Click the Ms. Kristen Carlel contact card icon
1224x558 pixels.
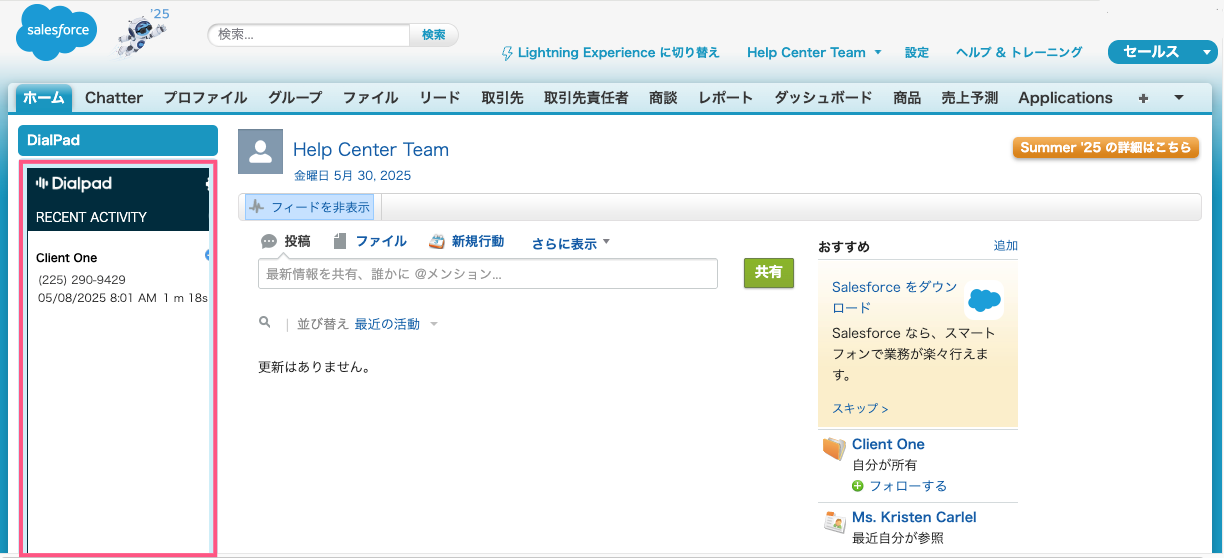point(834,521)
